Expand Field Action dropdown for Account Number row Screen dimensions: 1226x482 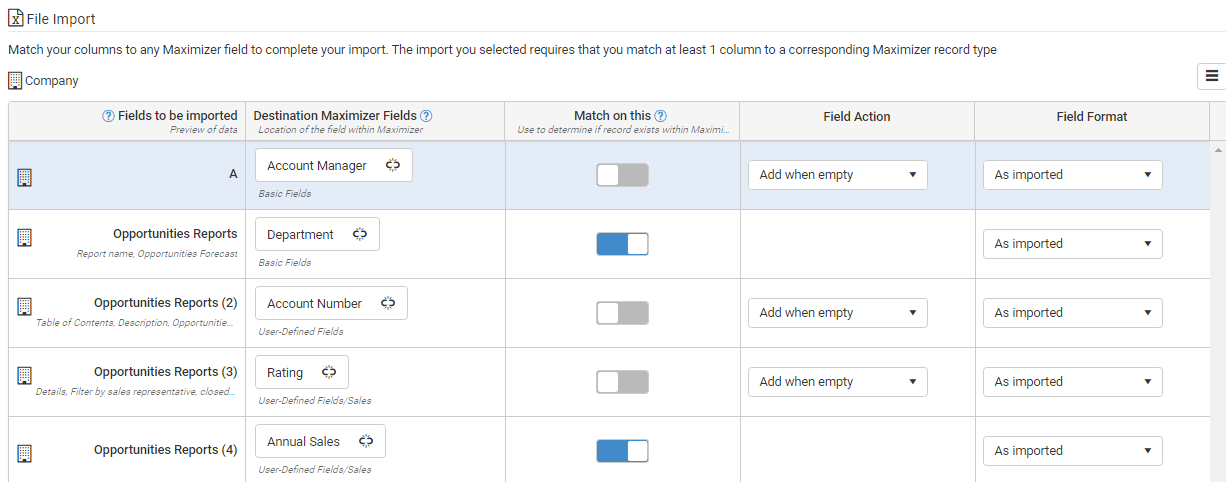(838, 313)
